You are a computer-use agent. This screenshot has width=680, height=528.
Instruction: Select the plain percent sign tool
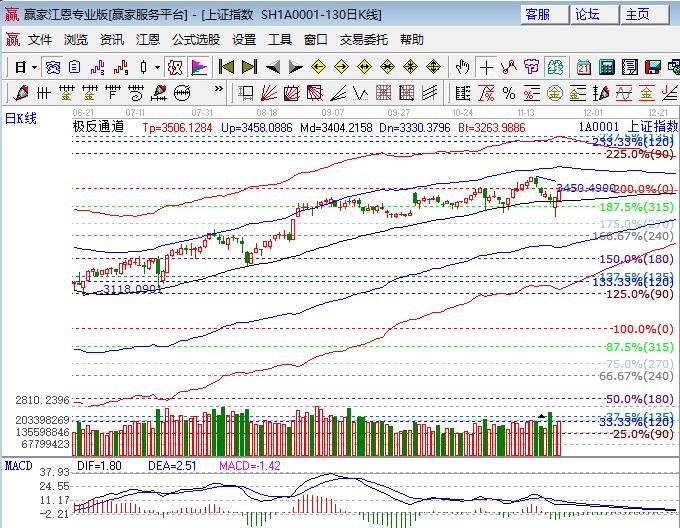click(508, 93)
